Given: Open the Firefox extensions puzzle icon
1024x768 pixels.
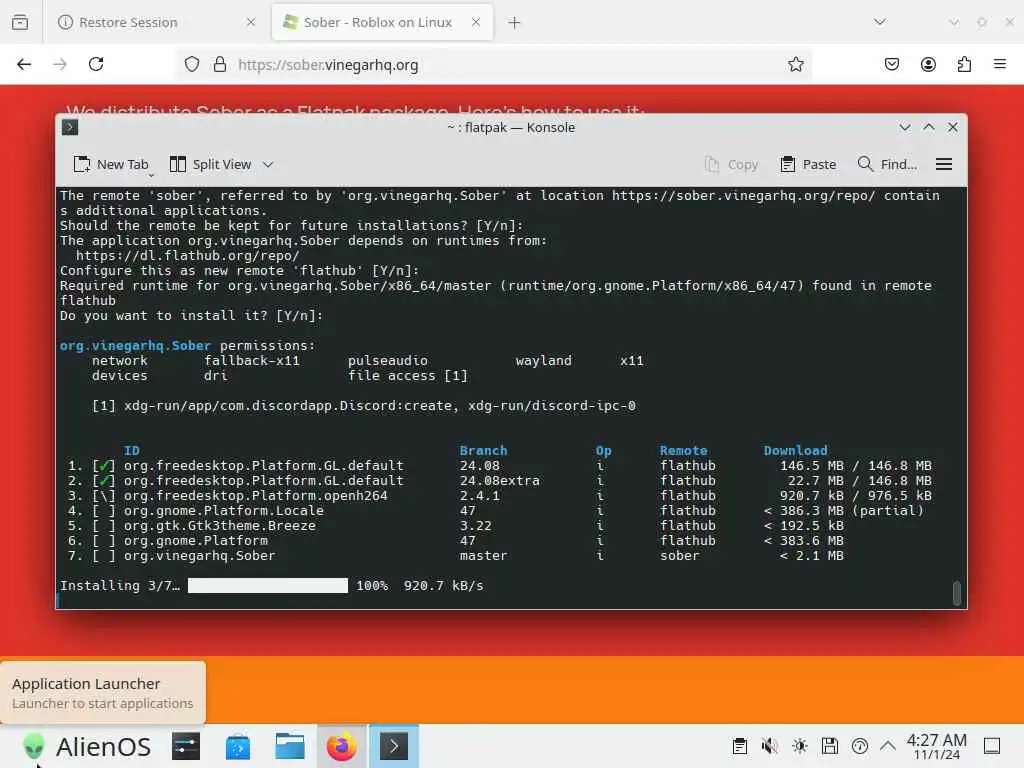Looking at the screenshot, I should [964, 64].
